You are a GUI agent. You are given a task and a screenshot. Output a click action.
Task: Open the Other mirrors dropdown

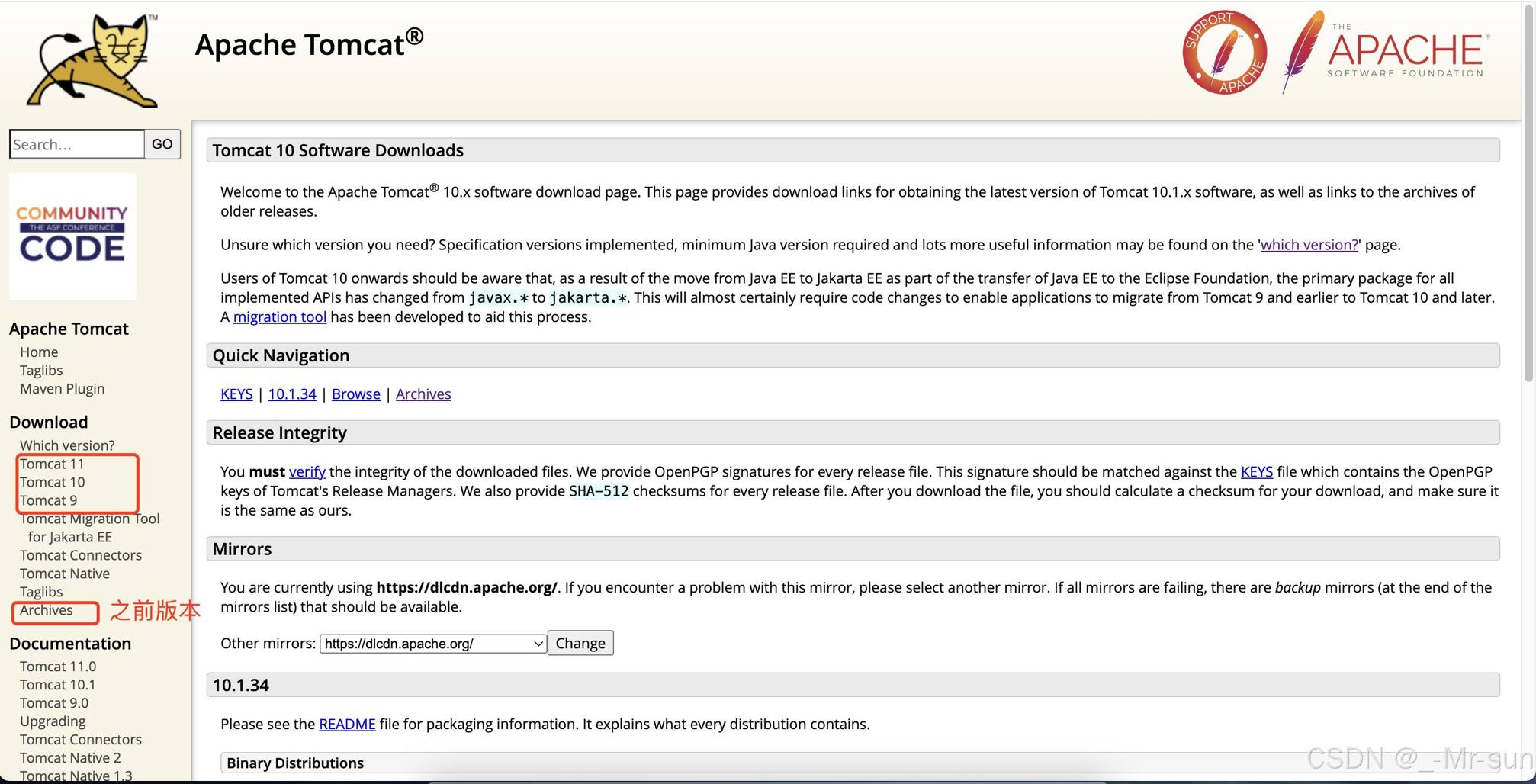point(432,644)
